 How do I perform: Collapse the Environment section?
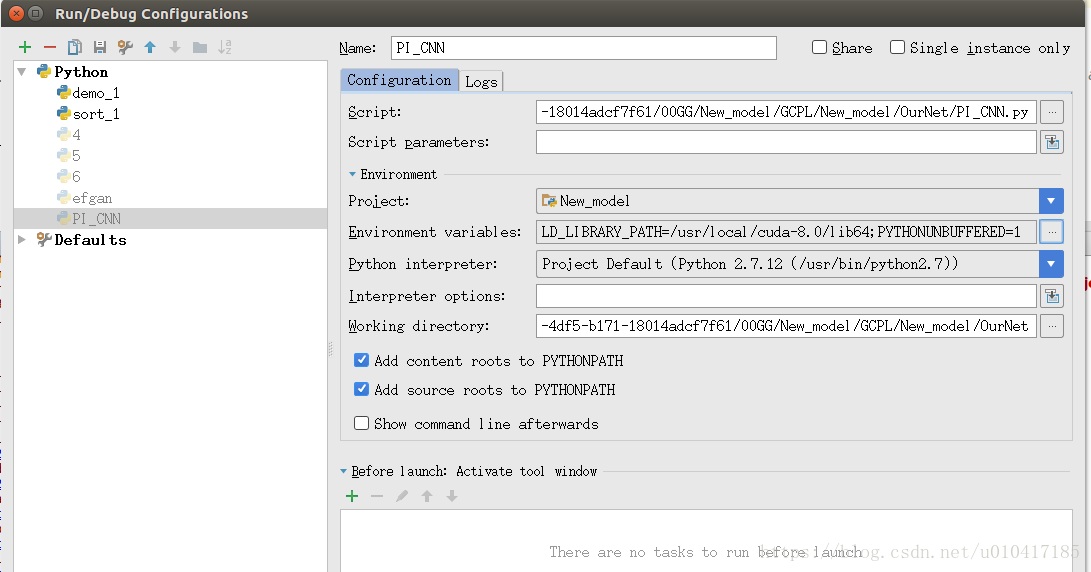(x=352, y=174)
